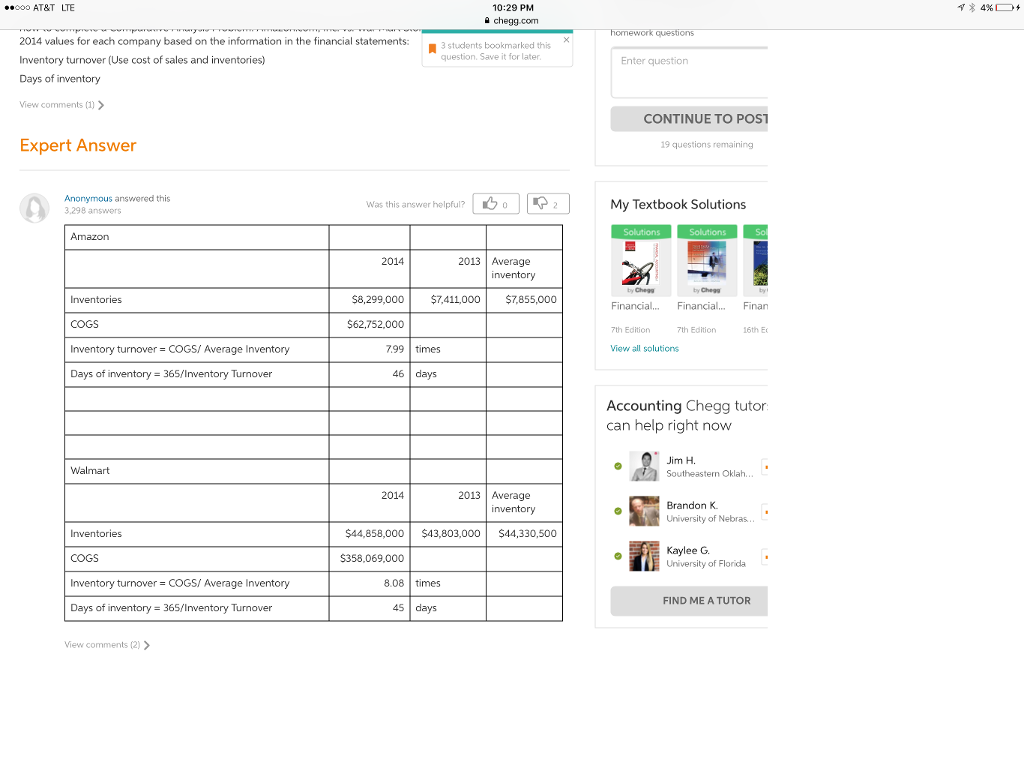Select tutor Kaylee G. from list
Viewport: 1024px width, 768px height.
pyautogui.click(x=688, y=556)
